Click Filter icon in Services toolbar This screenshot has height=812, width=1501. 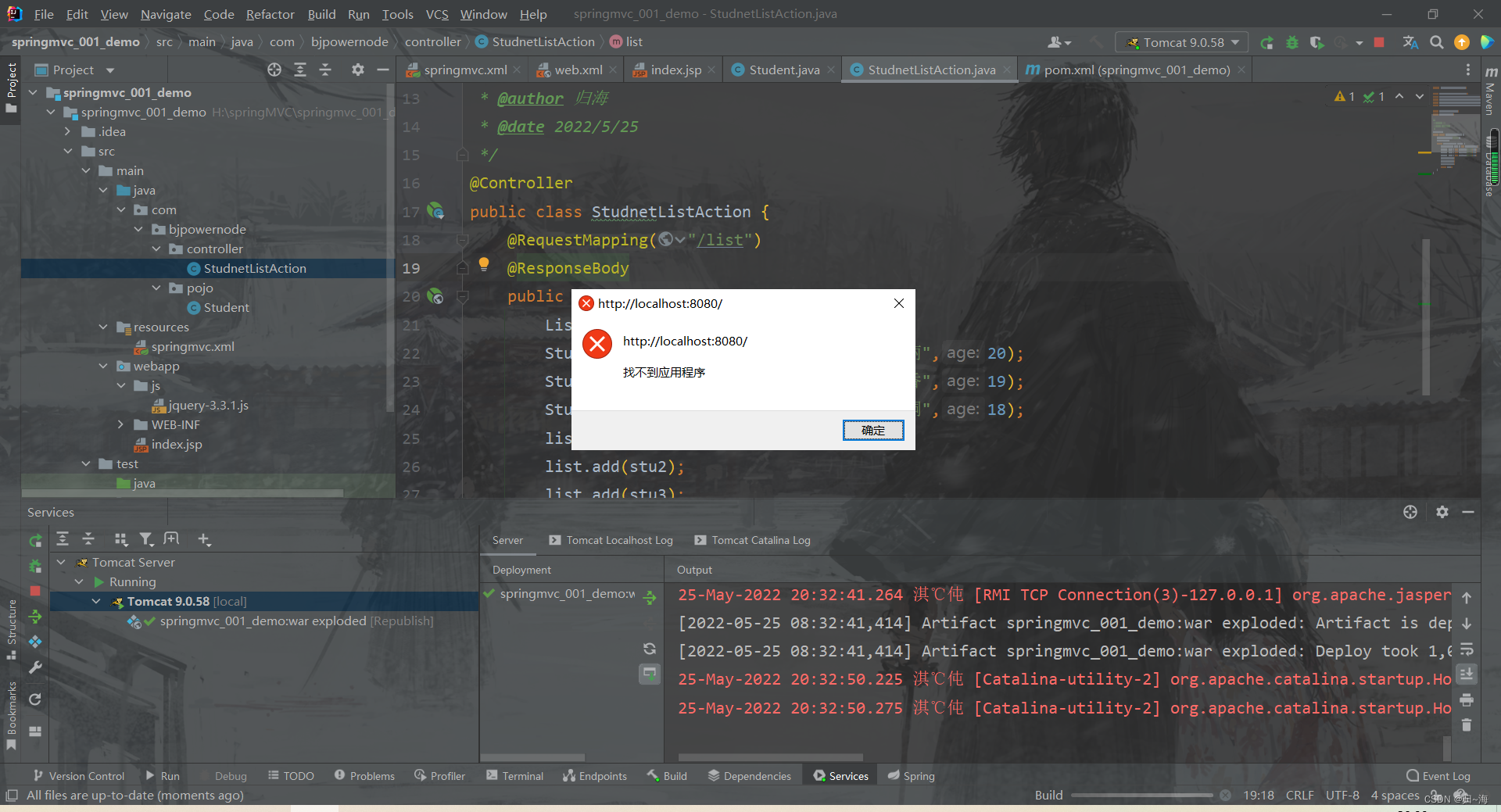pyautogui.click(x=146, y=539)
